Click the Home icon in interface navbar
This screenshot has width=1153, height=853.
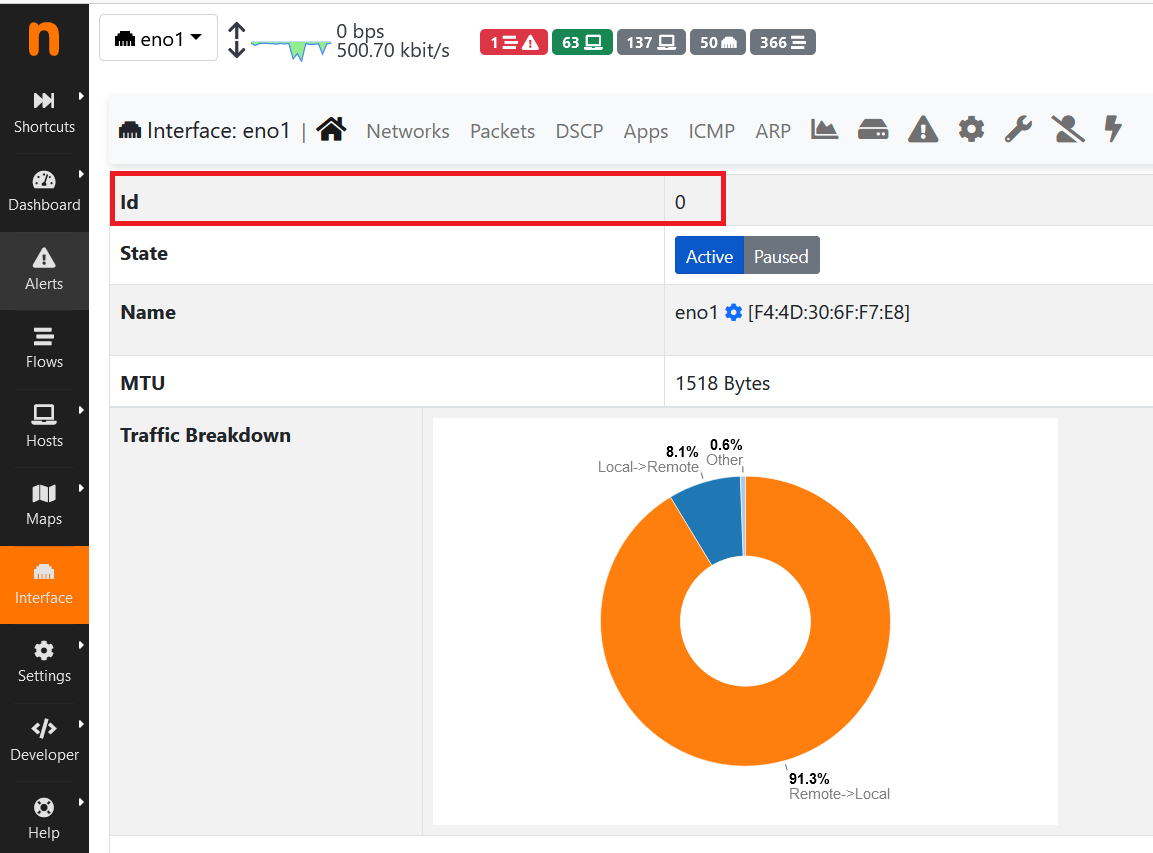[331, 130]
